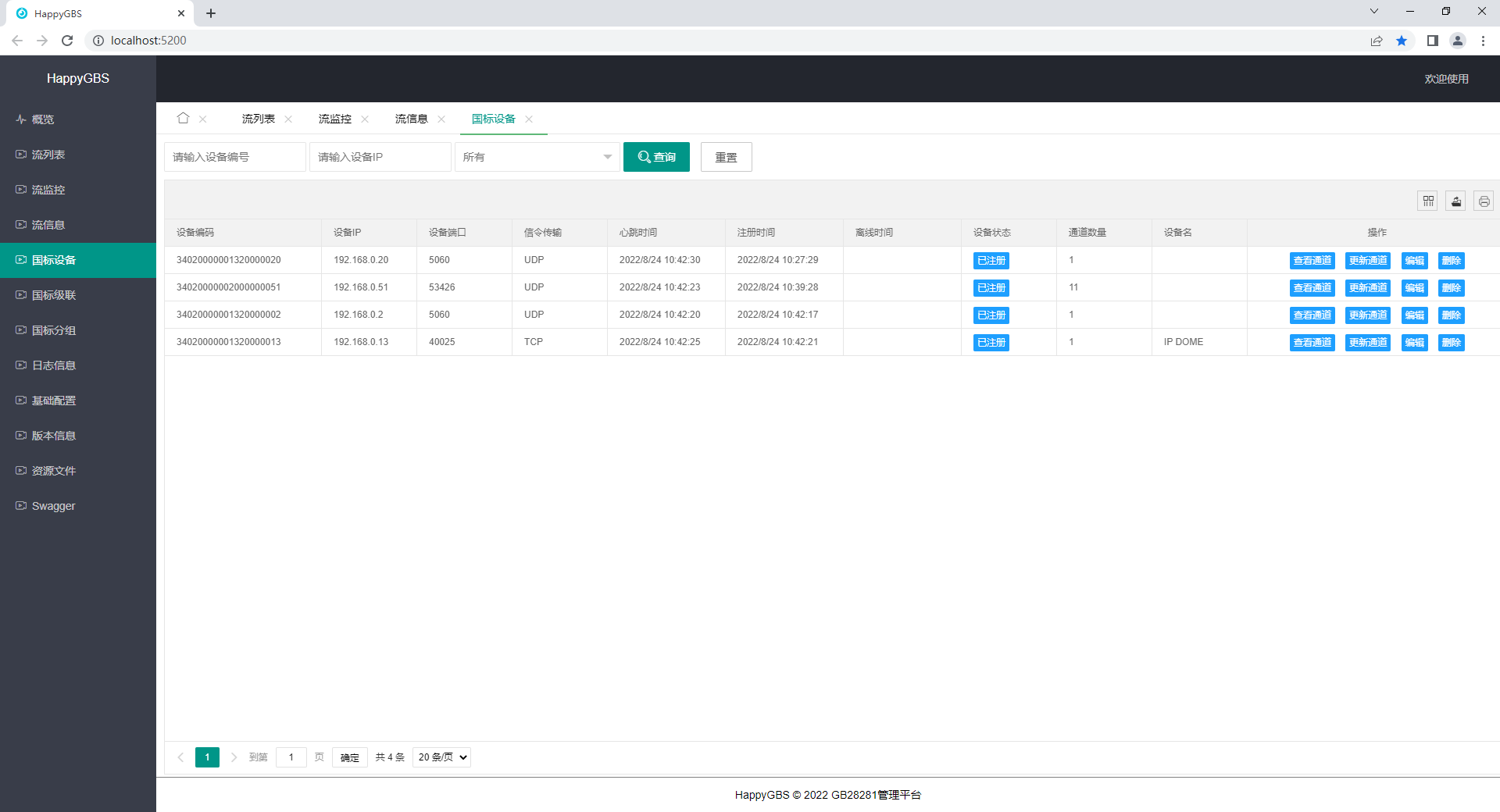Click the browser share icon

pyautogui.click(x=1377, y=41)
